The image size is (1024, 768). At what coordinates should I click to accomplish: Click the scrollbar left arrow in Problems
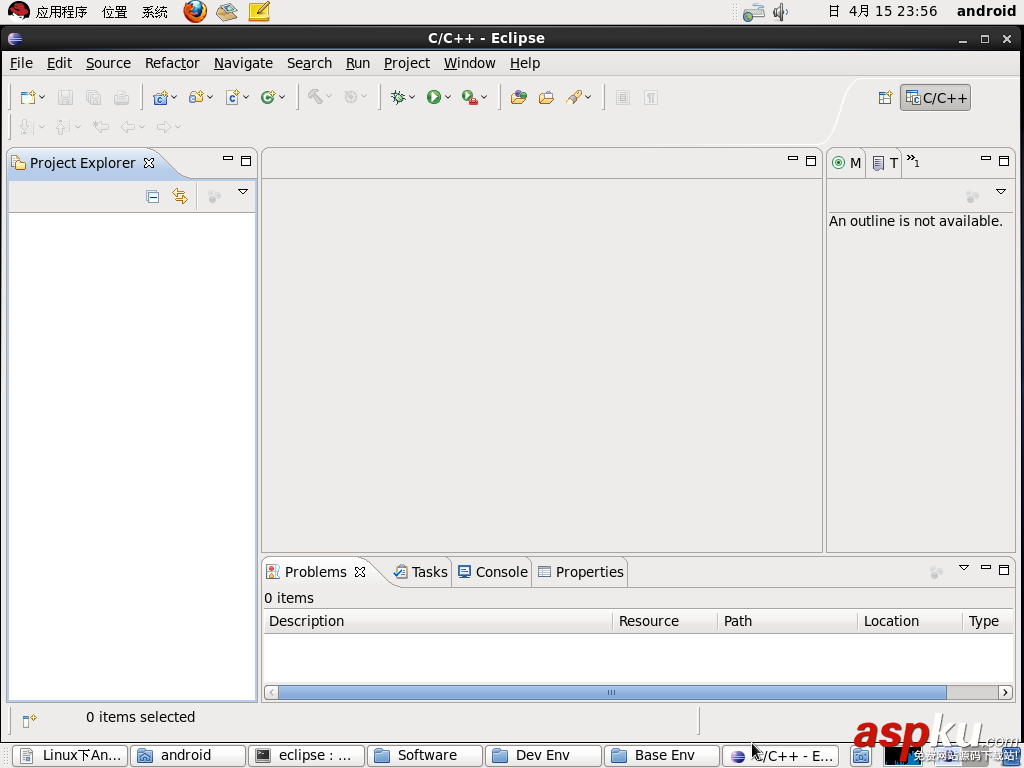(x=271, y=692)
